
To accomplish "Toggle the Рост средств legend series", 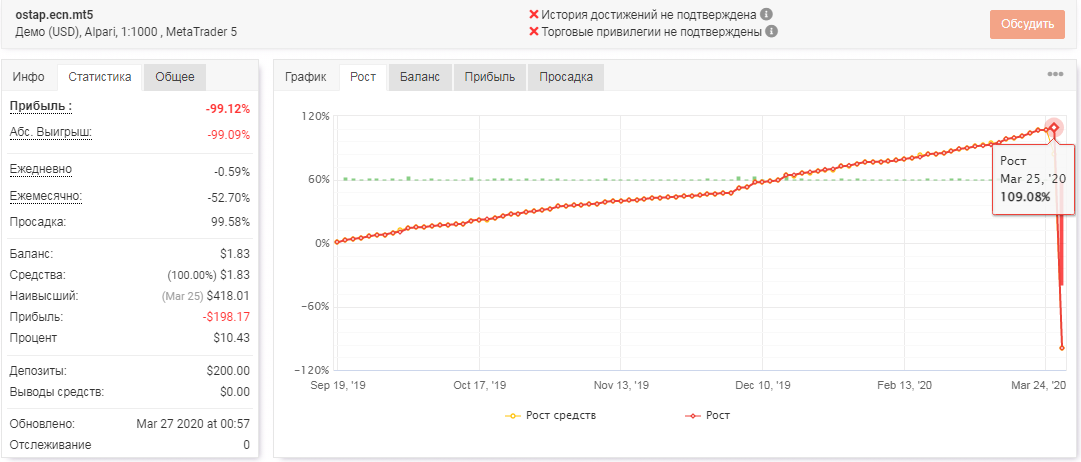I will point(551,416).
